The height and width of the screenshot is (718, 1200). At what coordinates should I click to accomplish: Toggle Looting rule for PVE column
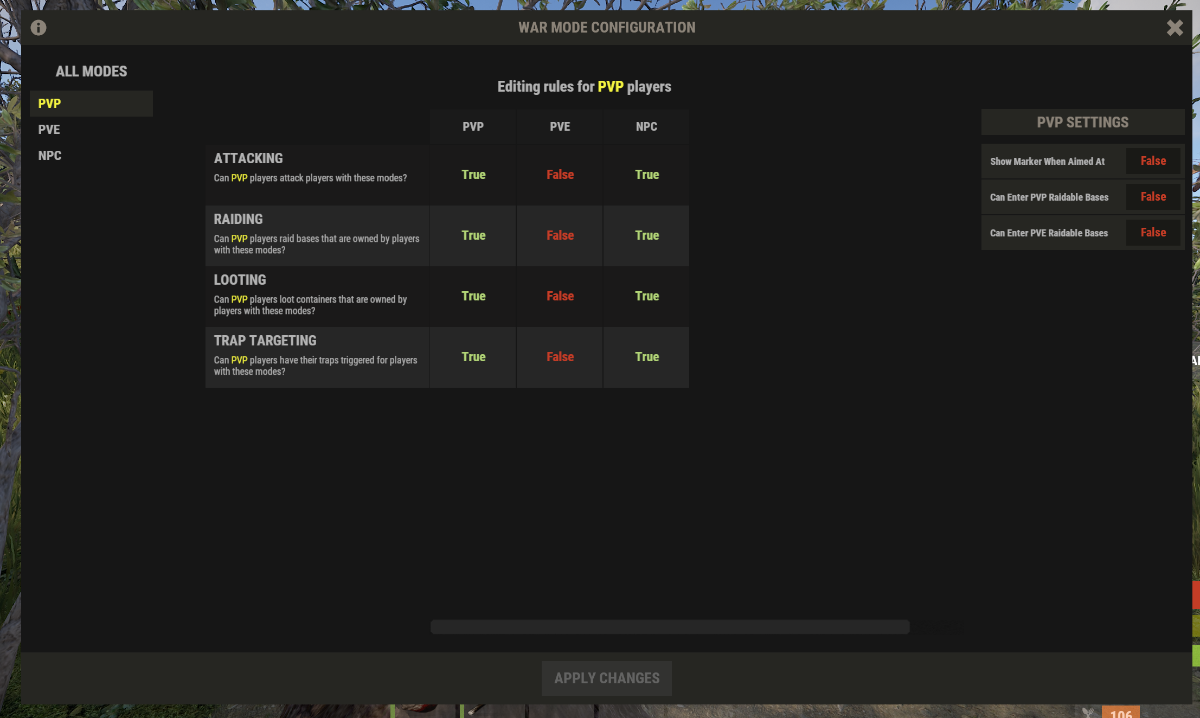point(560,296)
